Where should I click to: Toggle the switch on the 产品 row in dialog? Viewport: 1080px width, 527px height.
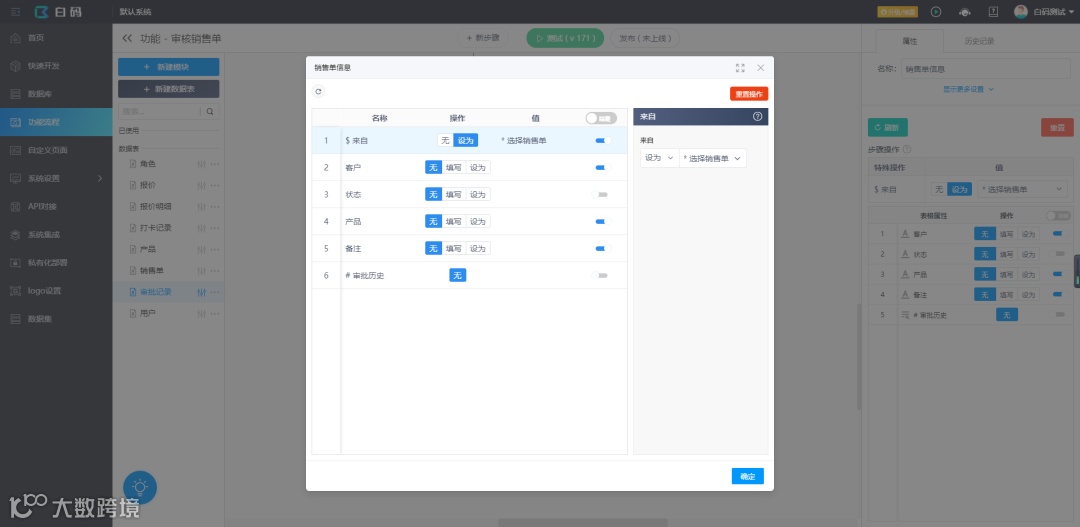click(x=603, y=221)
